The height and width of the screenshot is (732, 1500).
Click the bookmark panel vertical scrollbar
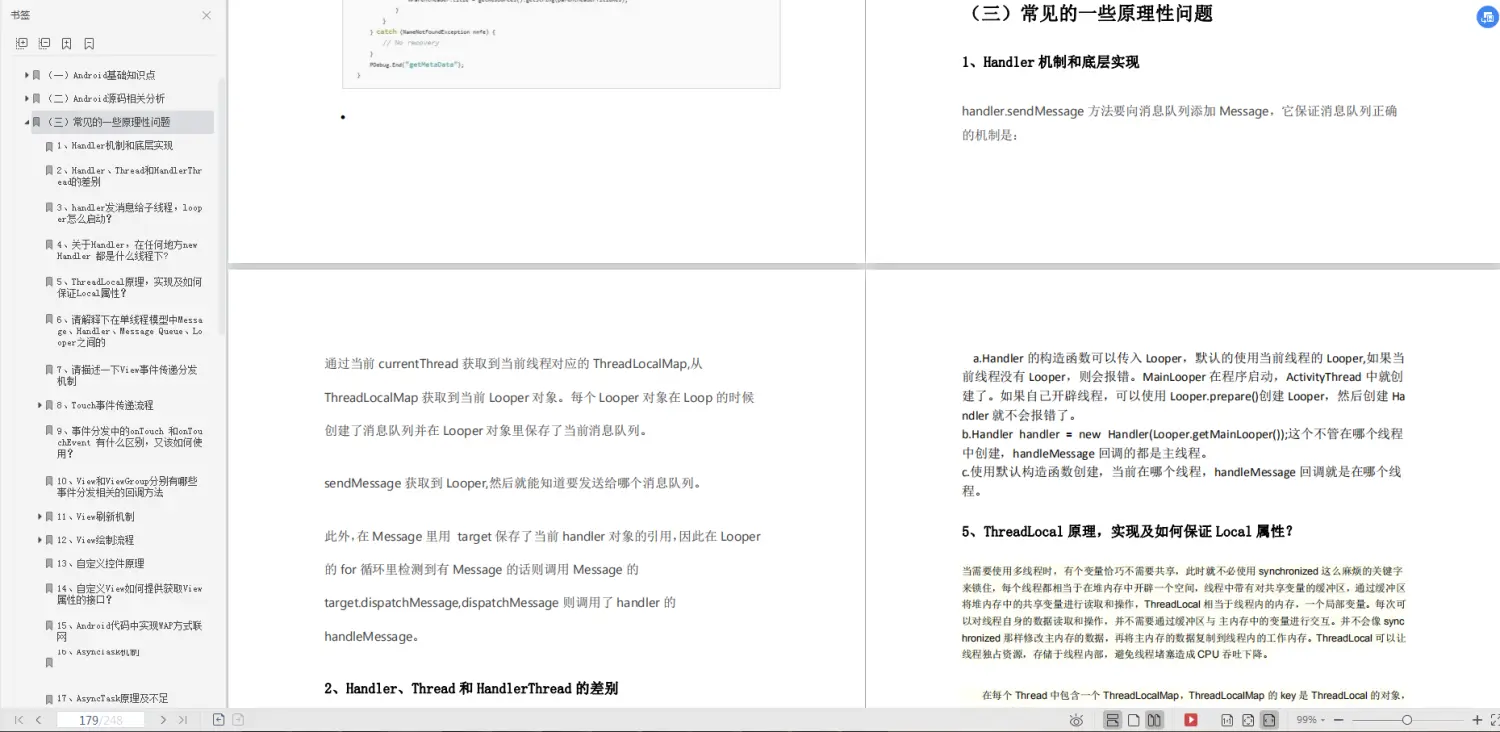tap(222, 205)
